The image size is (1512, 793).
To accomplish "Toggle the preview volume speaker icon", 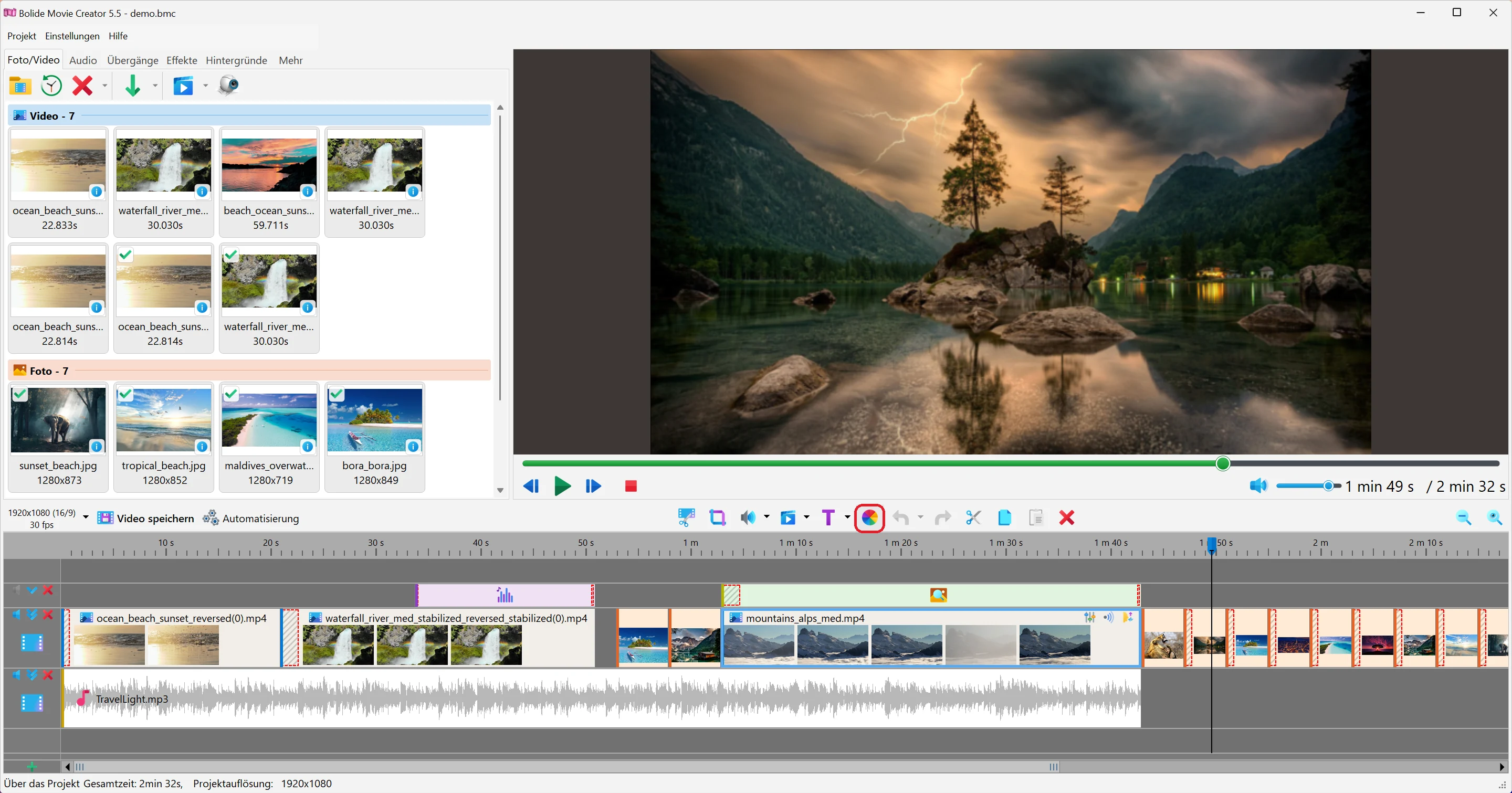I will (1258, 485).
